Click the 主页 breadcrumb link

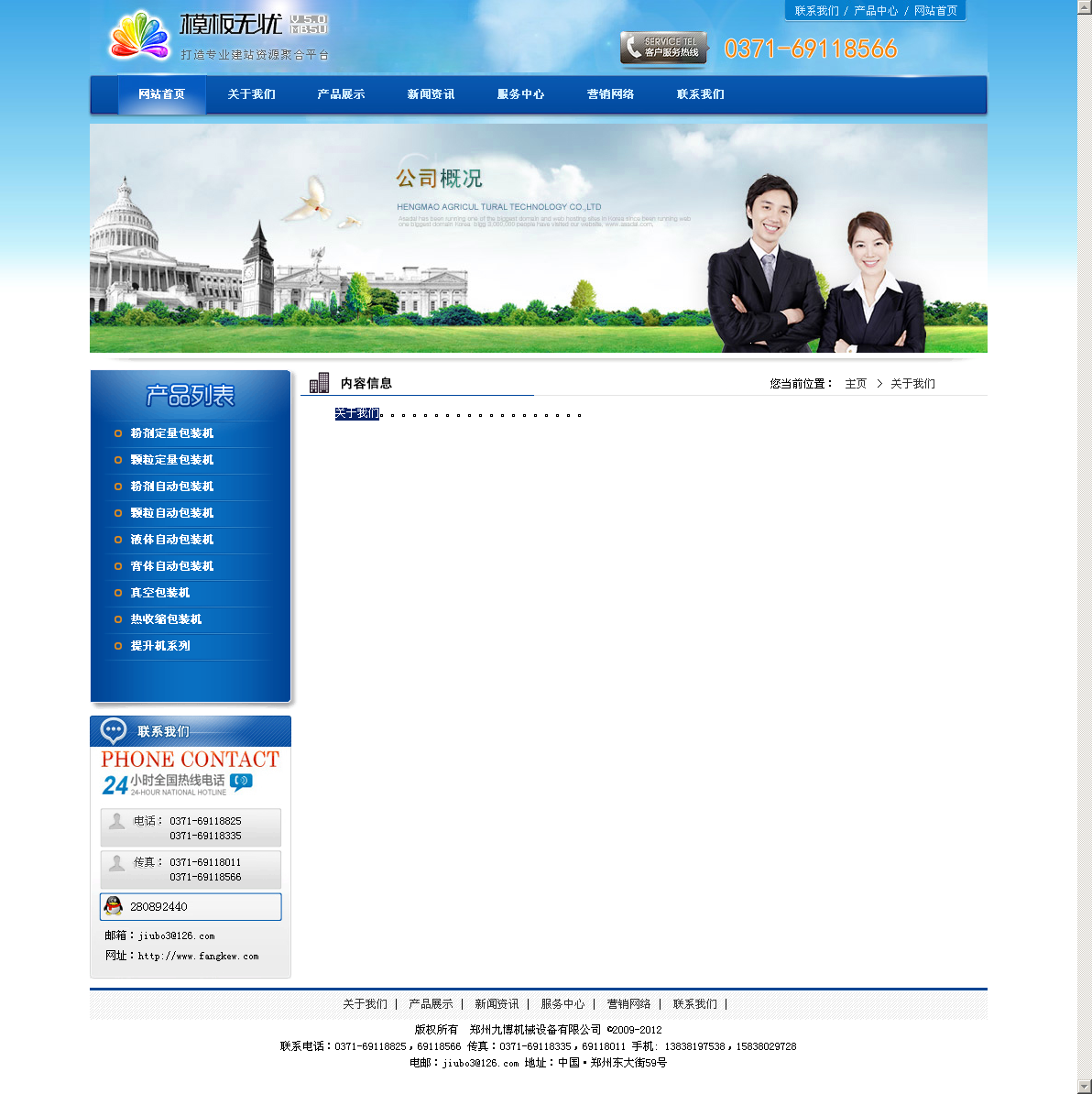click(x=856, y=384)
